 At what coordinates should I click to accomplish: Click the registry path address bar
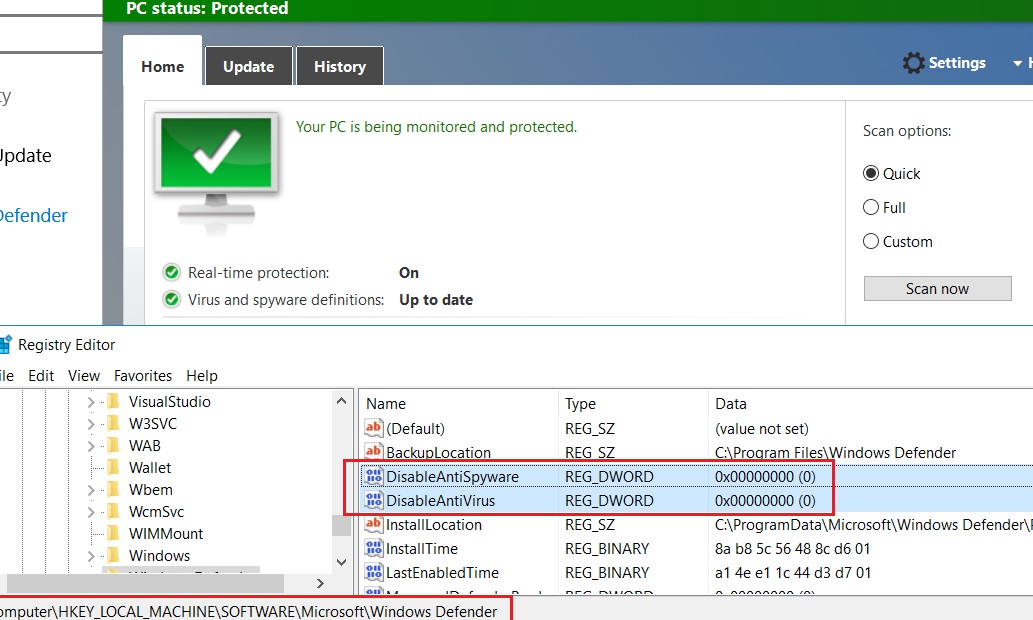(x=253, y=611)
